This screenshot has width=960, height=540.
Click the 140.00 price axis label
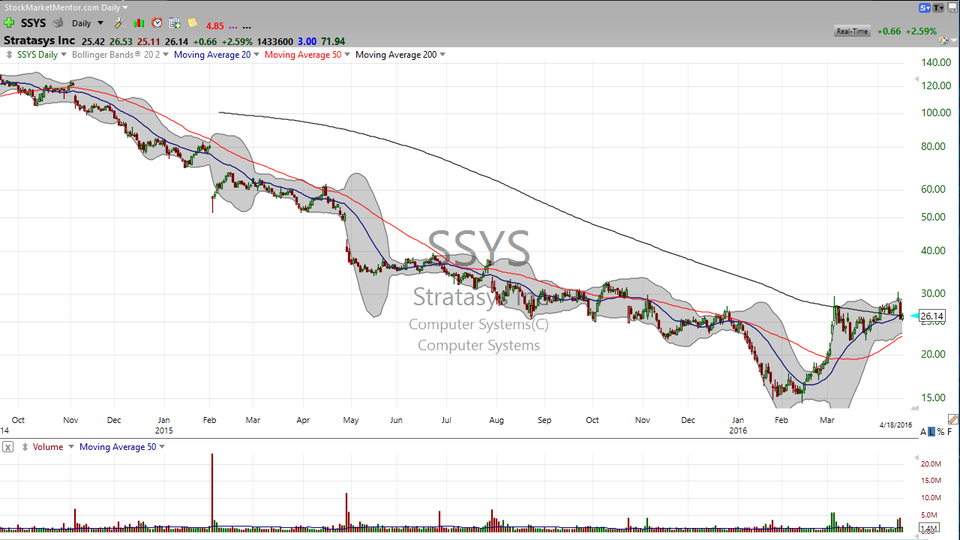click(936, 62)
